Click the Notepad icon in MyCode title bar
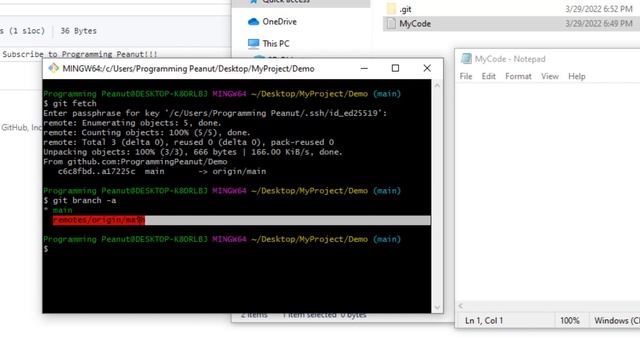 click(x=466, y=59)
